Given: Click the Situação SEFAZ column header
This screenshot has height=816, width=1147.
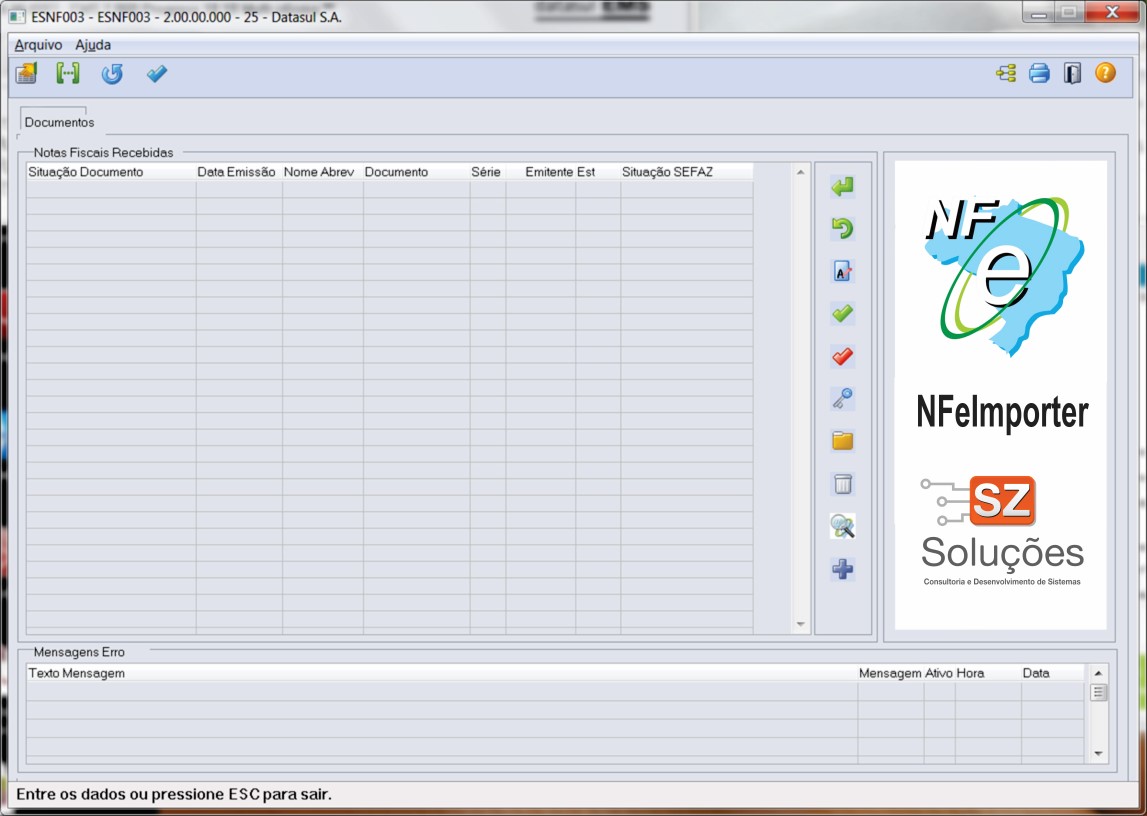Looking at the screenshot, I should [x=687, y=172].
